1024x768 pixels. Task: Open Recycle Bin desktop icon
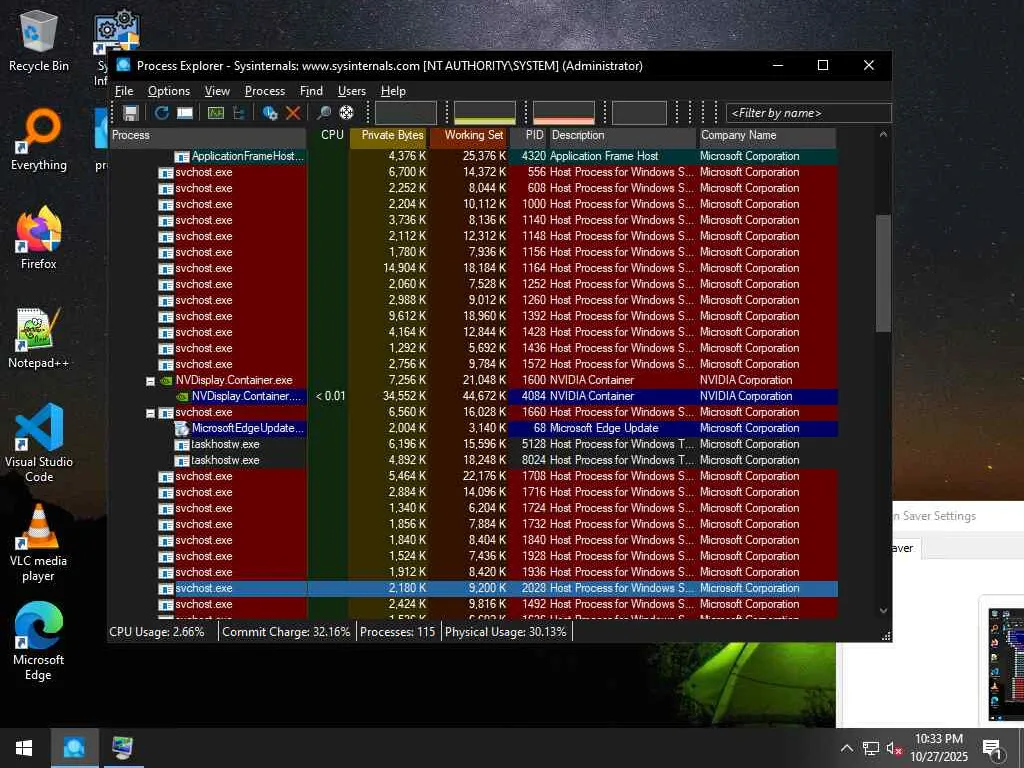[x=39, y=39]
